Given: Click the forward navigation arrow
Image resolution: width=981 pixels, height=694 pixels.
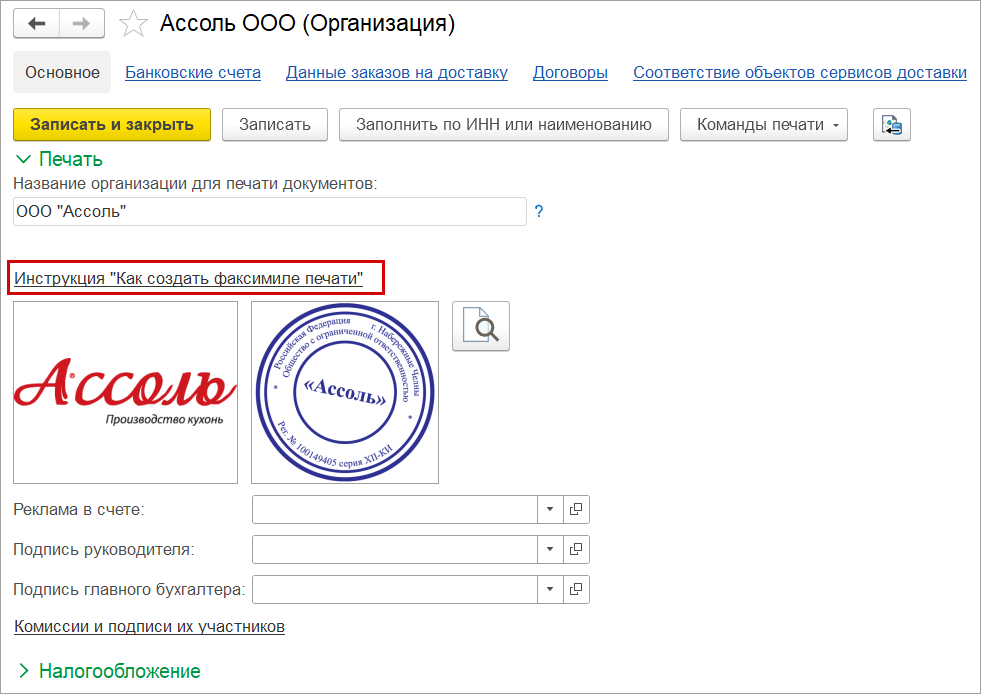Looking at the screenshot, I should (84, 24).
